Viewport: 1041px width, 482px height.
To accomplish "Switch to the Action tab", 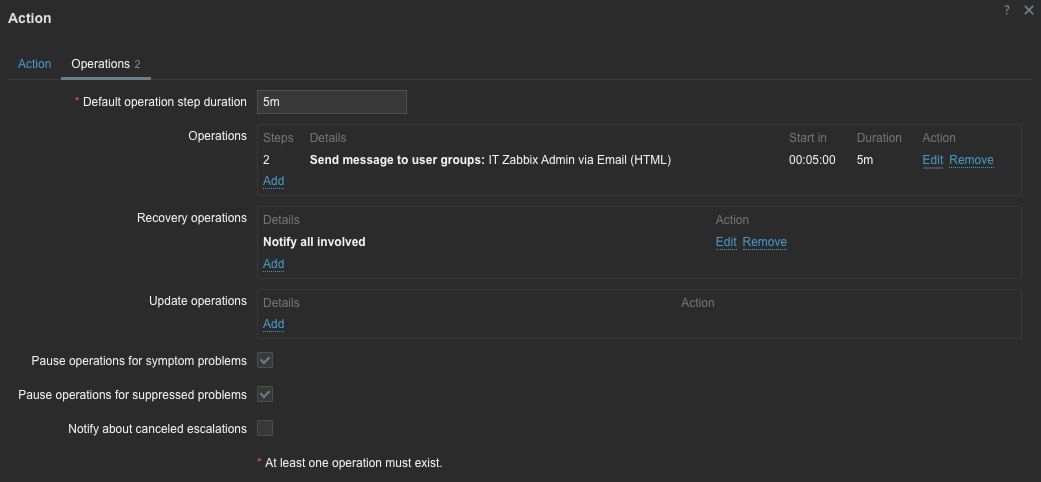I will (35, 64).
